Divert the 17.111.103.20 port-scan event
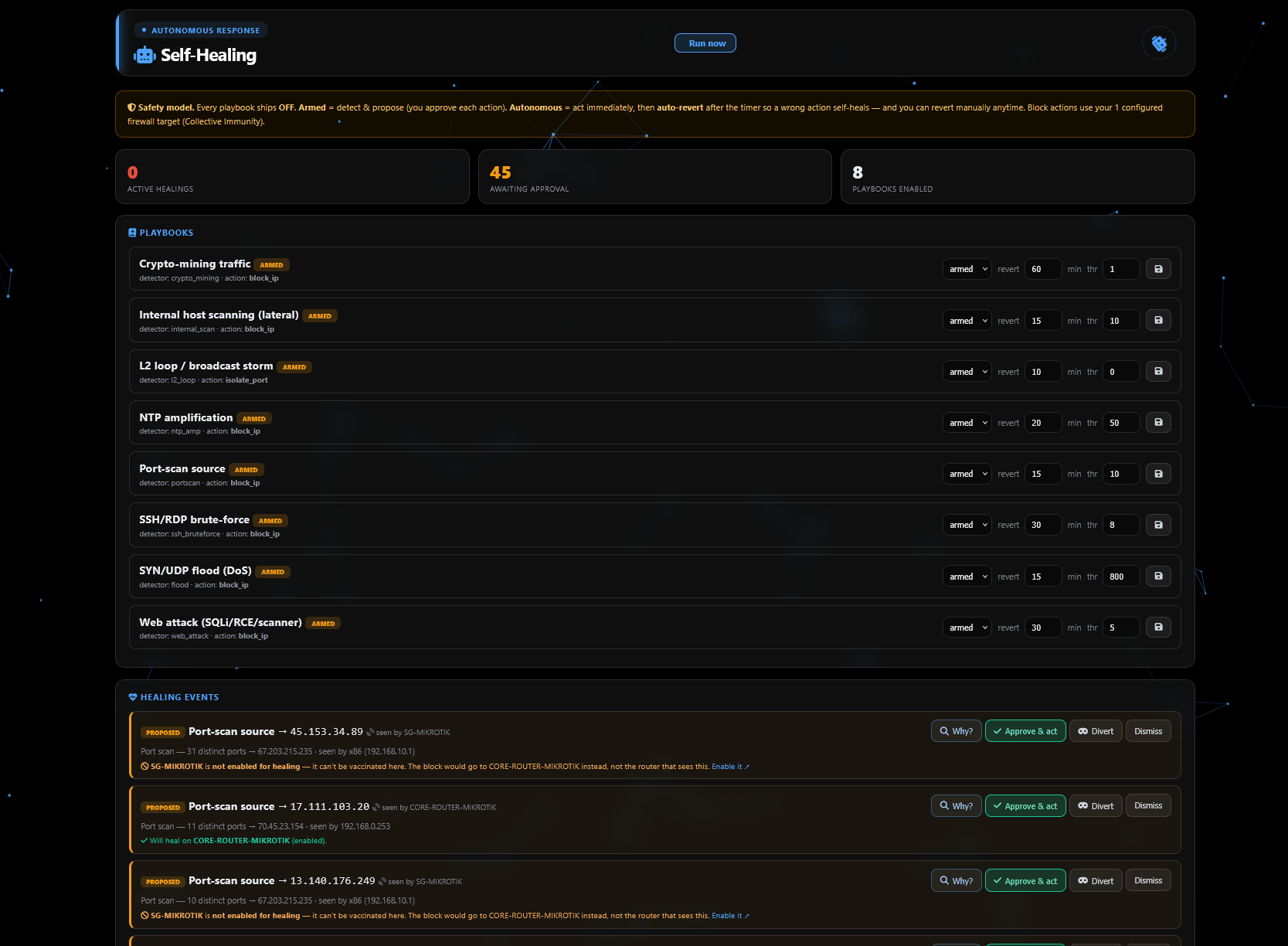 [1096, 806]
